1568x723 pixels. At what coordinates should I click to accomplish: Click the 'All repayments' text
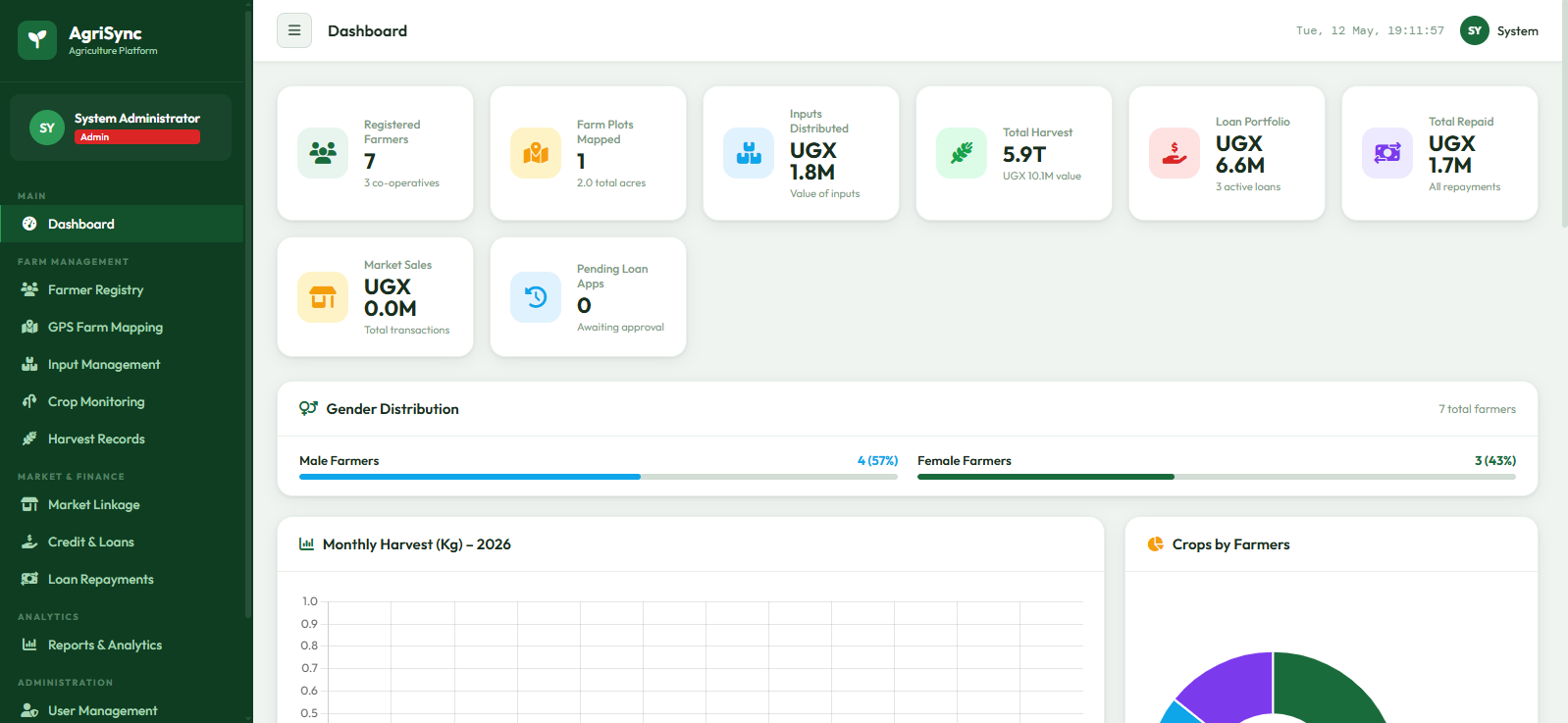(1464, 186)
